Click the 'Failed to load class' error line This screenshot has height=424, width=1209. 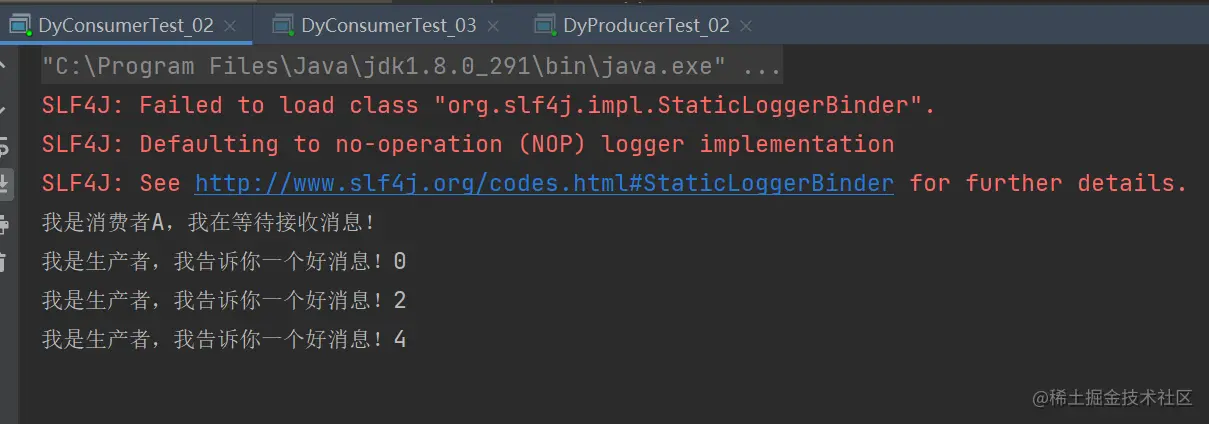click(488, 105)
